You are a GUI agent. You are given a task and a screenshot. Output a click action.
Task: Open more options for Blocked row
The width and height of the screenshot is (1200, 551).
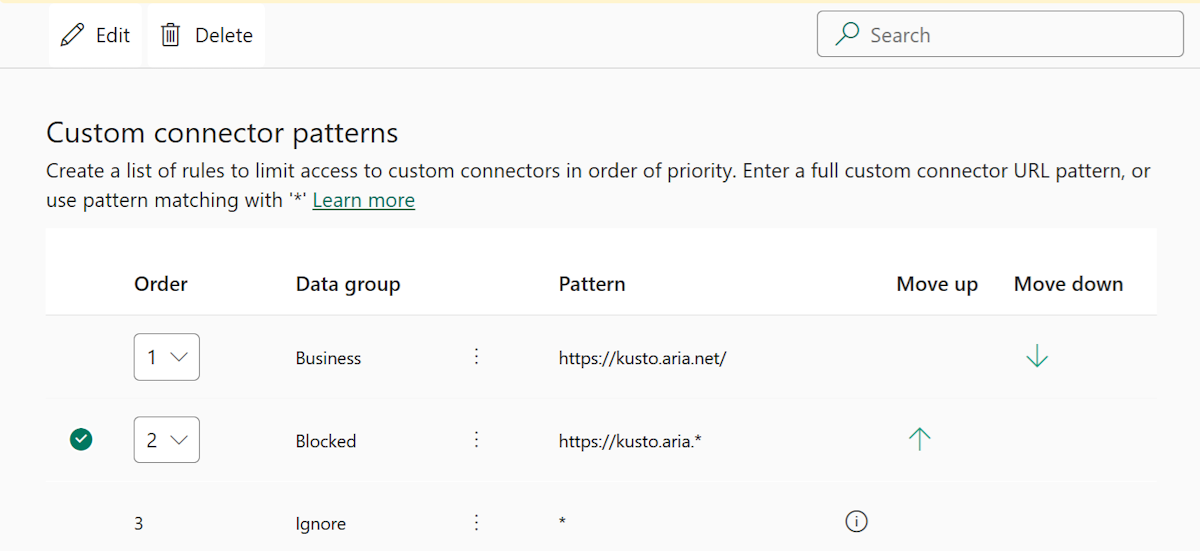pyautogui.click(x=476, y=440)
